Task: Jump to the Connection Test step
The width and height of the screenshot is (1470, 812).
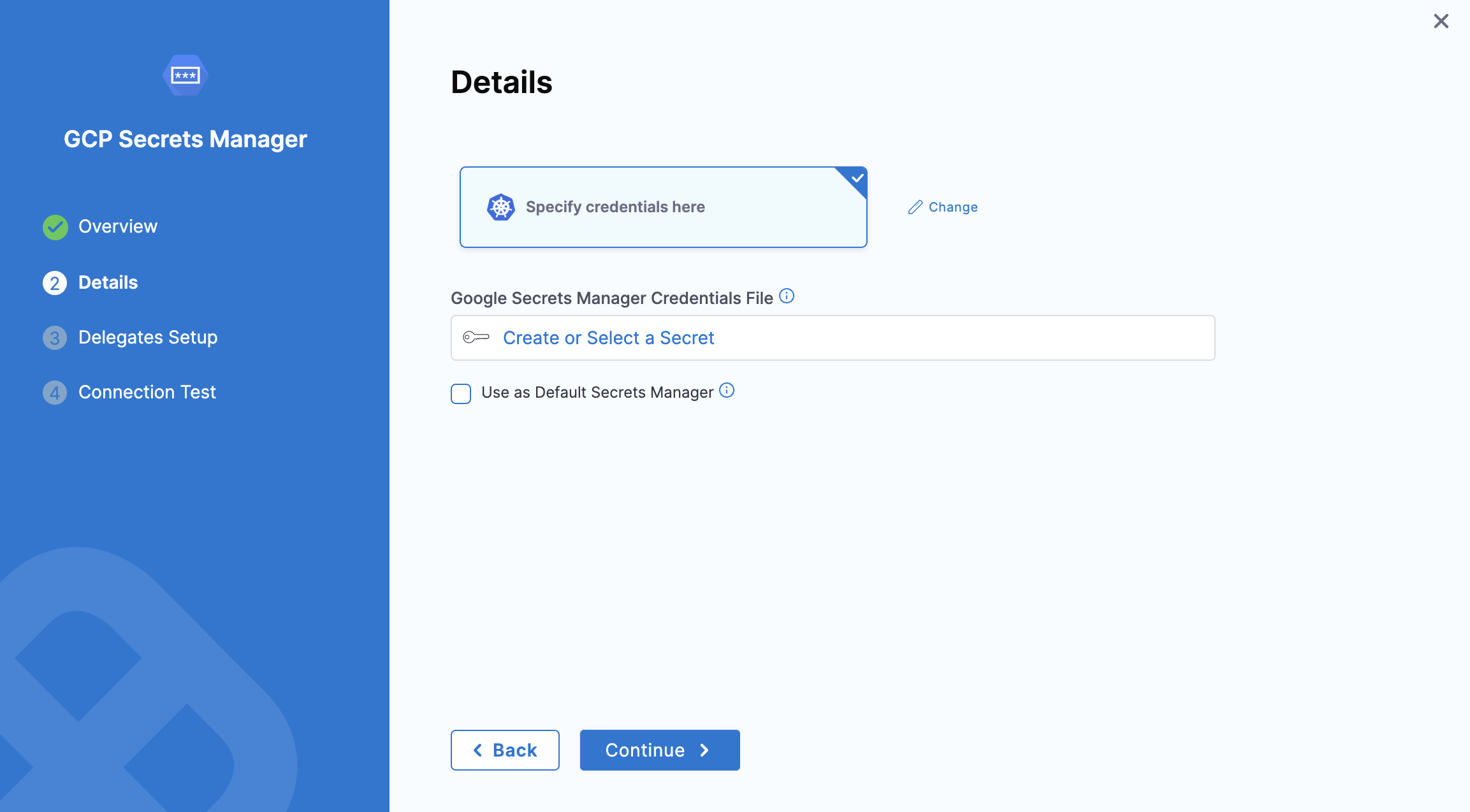Action: tap(147, 393)
